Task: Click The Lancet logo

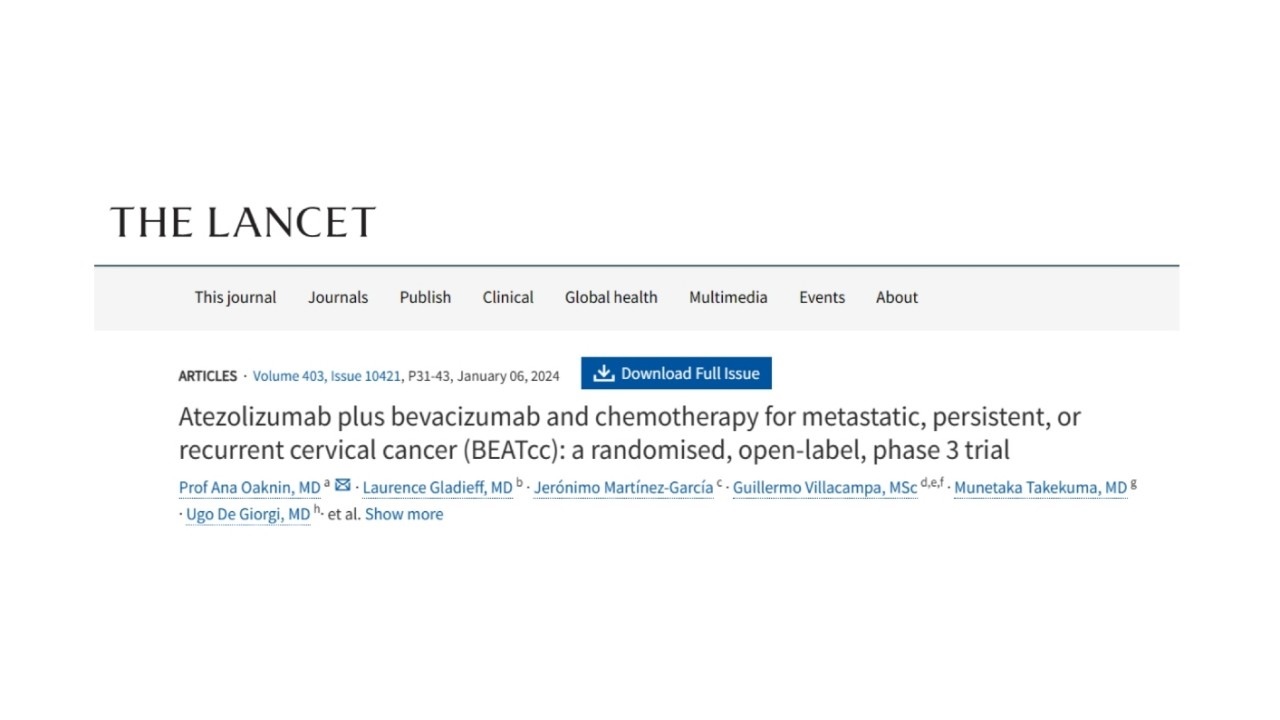Action: [243, 222]
